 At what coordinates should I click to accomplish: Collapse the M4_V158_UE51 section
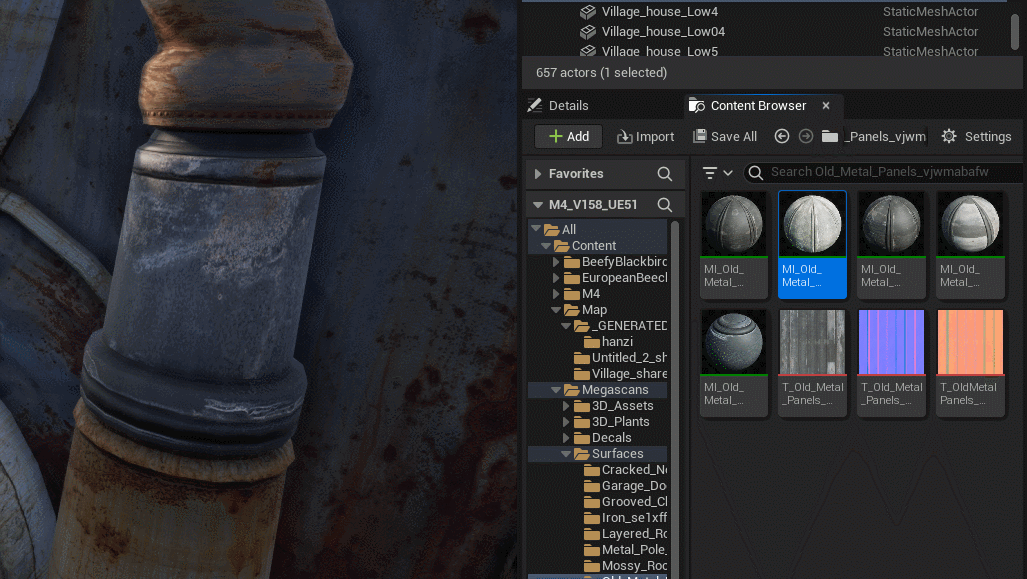(x=538, y=205)
